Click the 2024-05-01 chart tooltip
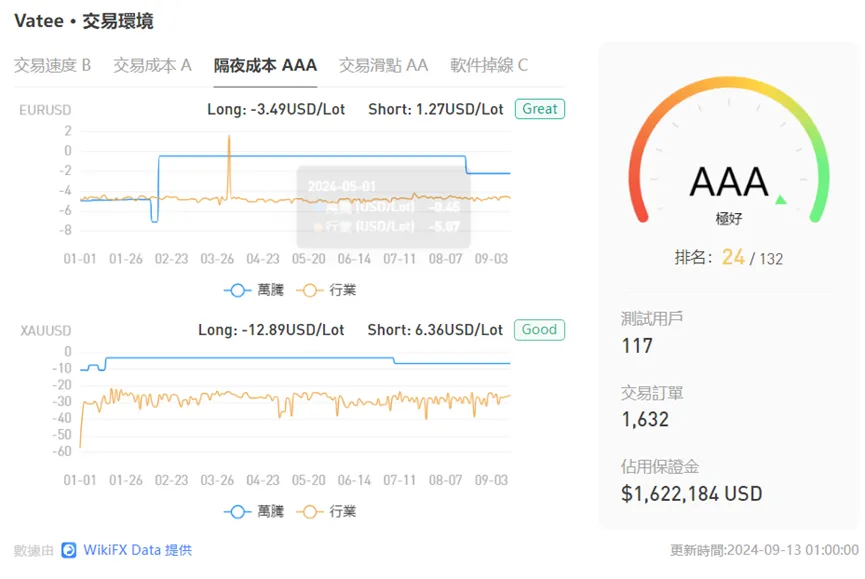This screenshot has height=579, width=865. click(383, 207)
